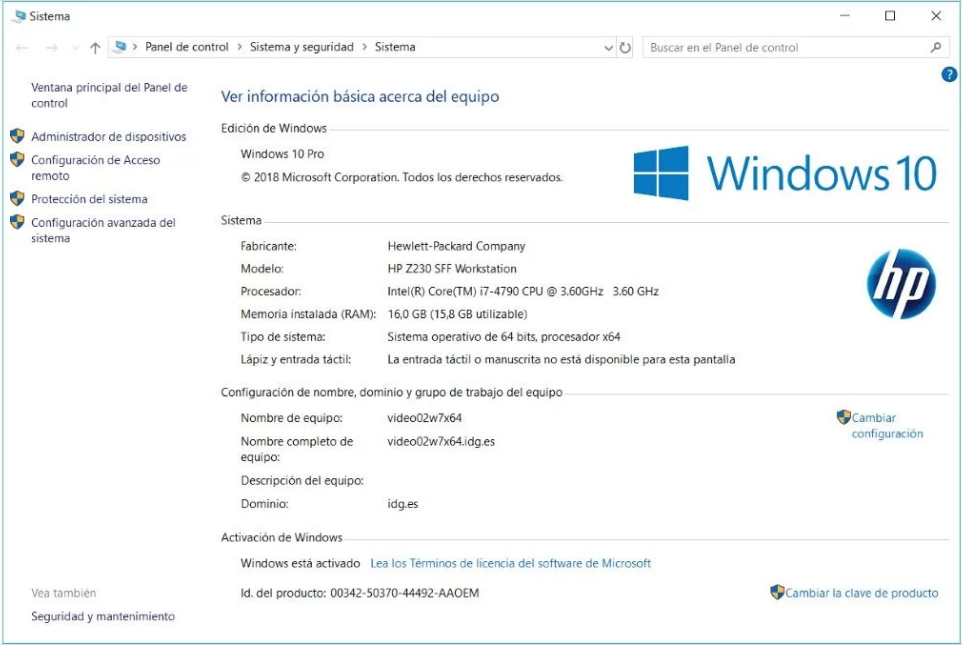Select Sistema in the address breadcrumb
This screenshot has height=647, width=962.
pyautogui.click(x=395, y=47)
